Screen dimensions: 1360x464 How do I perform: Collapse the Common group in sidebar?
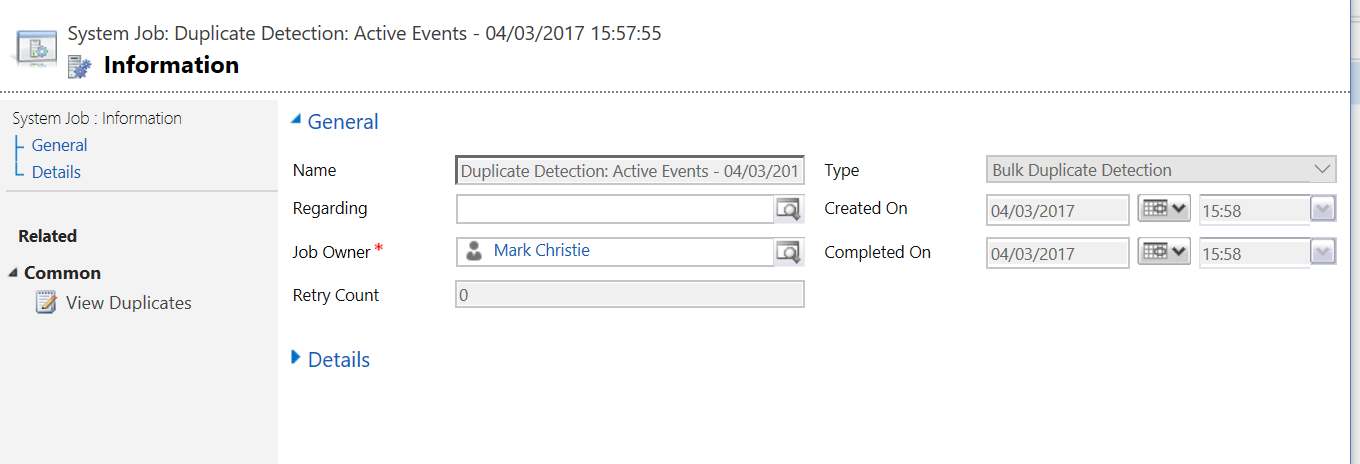13,273
